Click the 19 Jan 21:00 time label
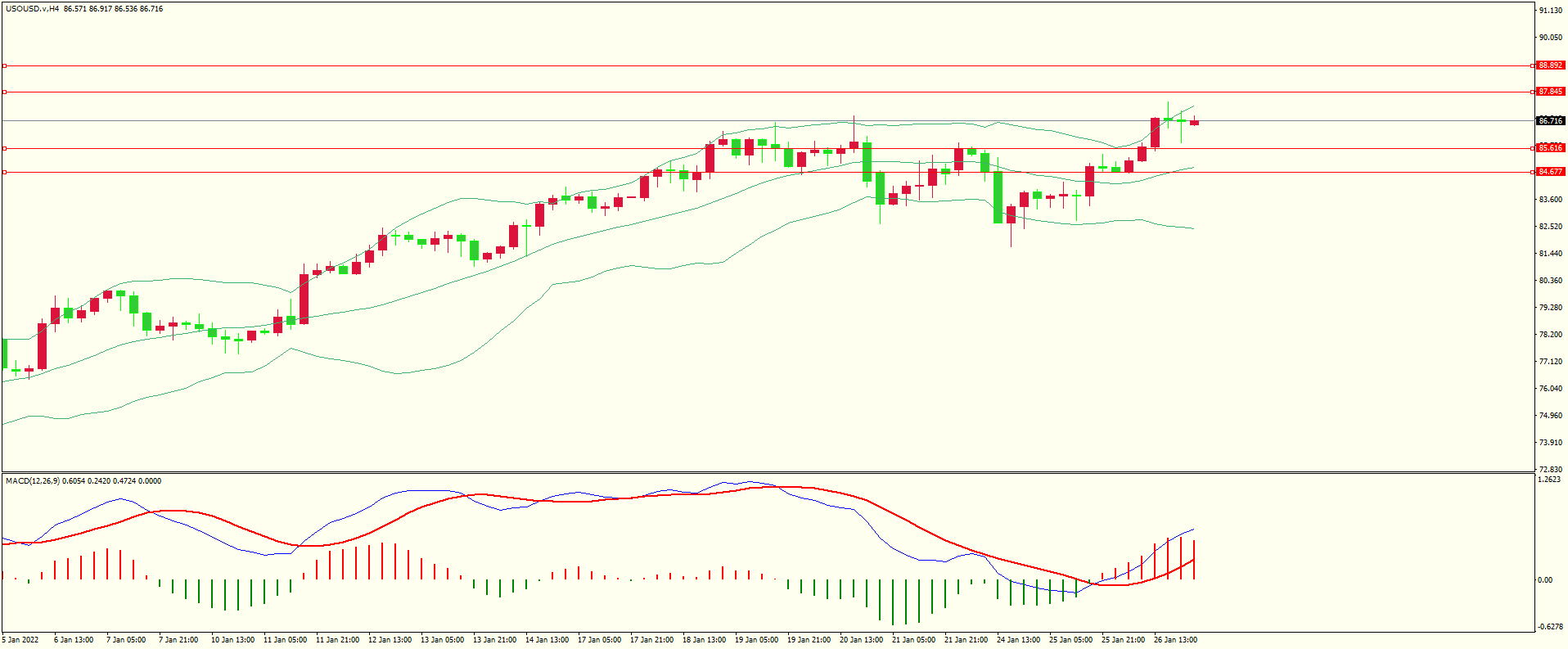 (809, 640)
